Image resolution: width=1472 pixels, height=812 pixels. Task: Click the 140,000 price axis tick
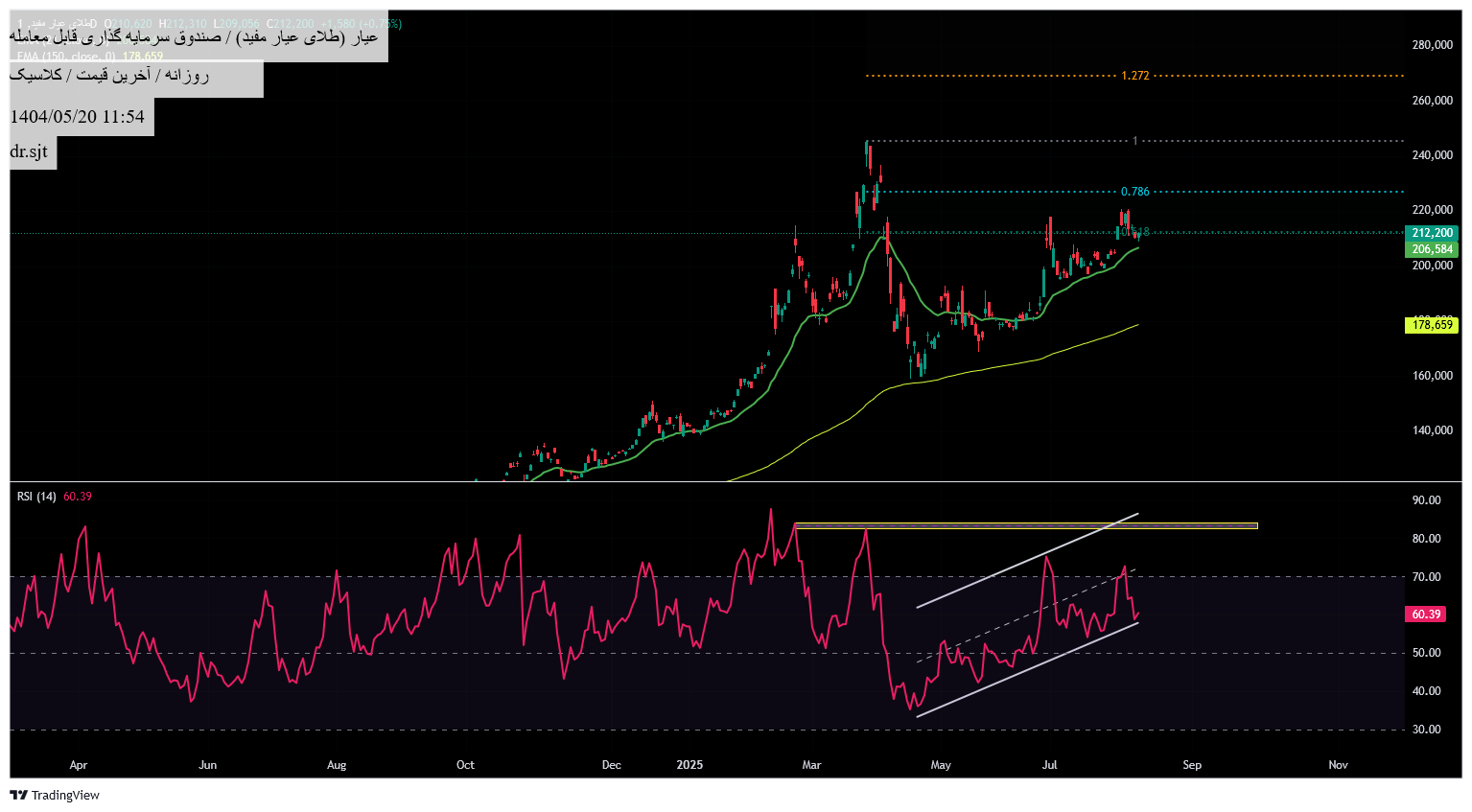click(1433, 430)
